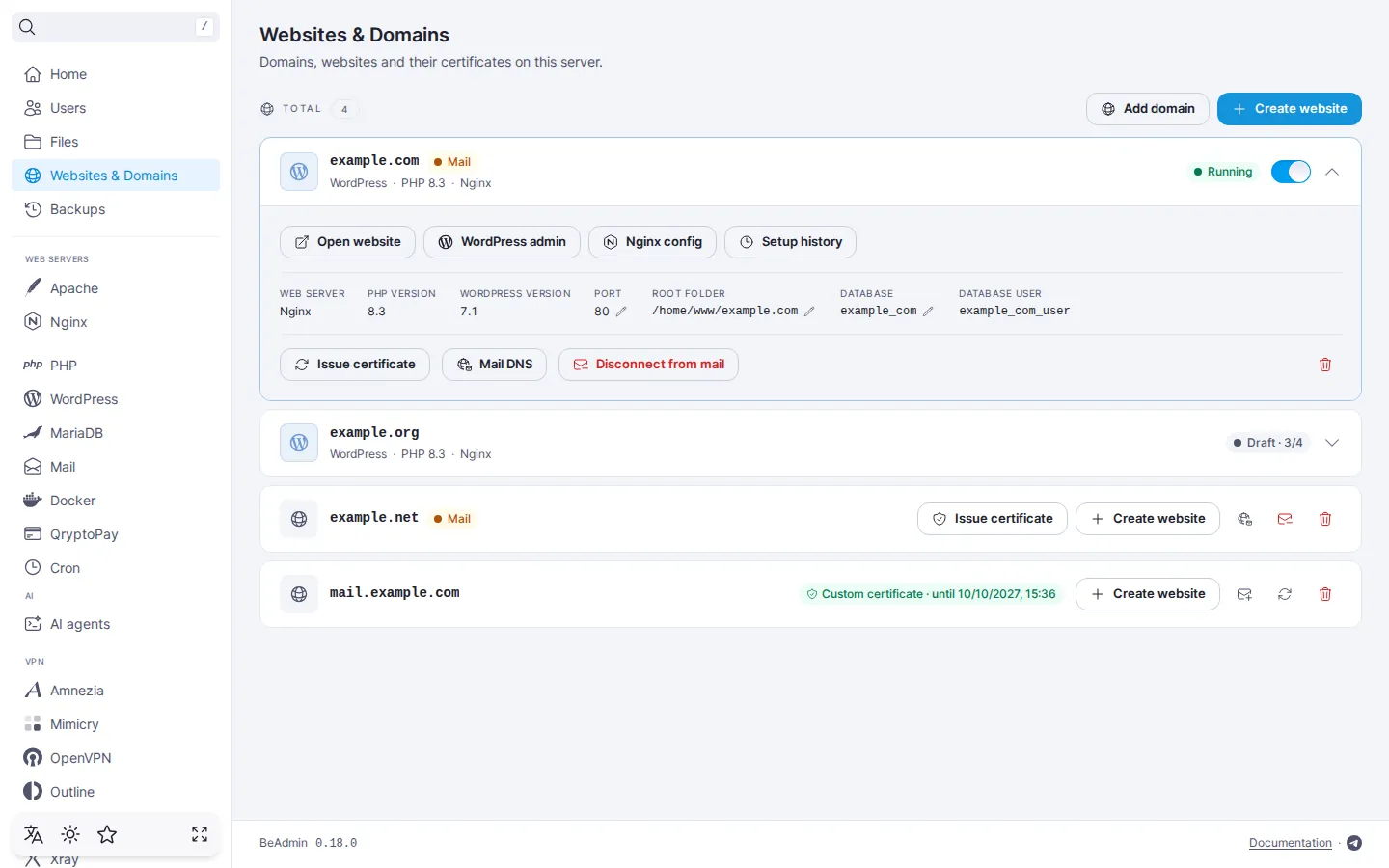This screenshot has width=1389, height=868.
Task: Toggle the example.com Running switch off
Action: [1291, 172]
